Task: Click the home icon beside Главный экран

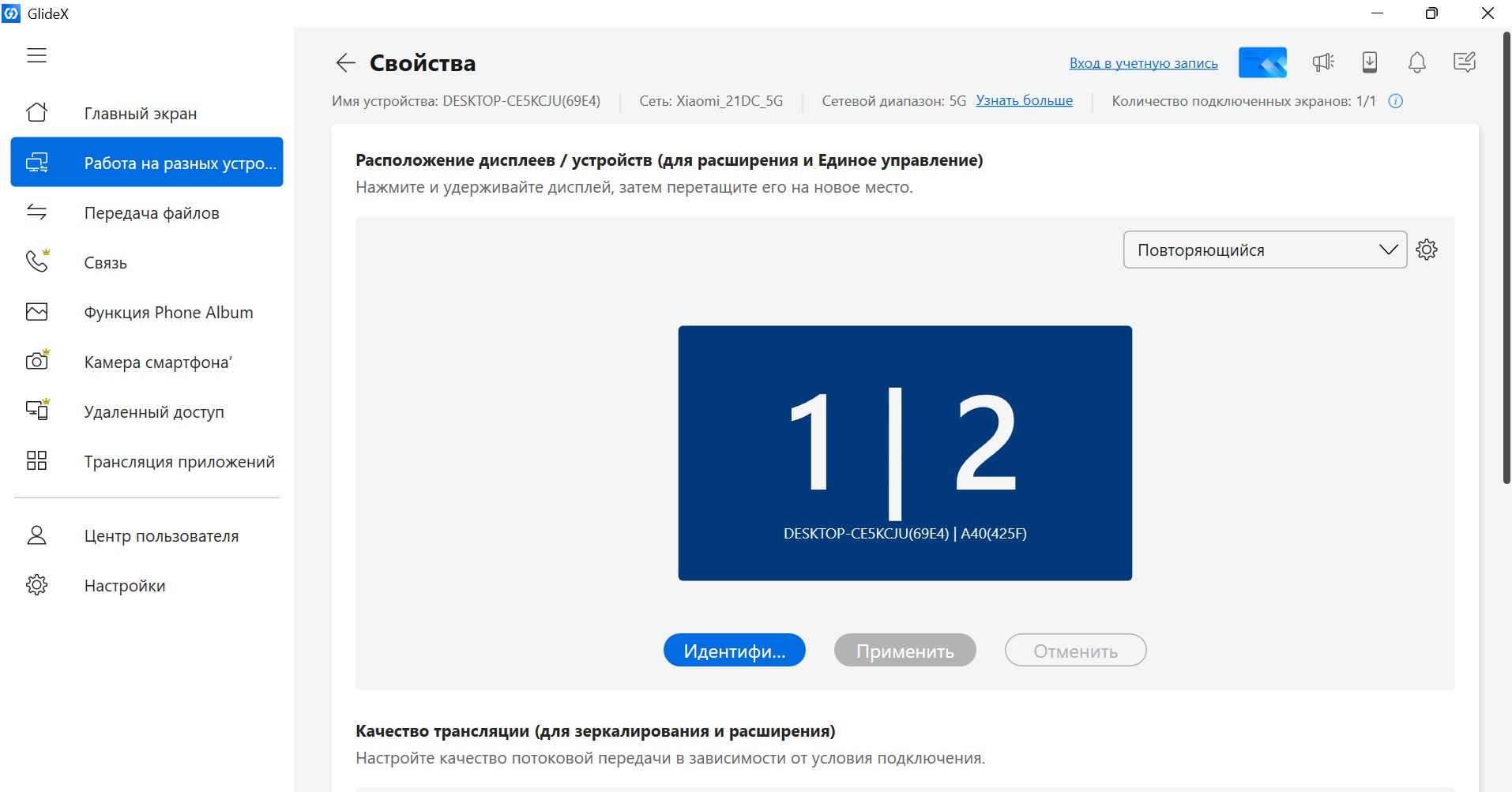Action: 37,113
